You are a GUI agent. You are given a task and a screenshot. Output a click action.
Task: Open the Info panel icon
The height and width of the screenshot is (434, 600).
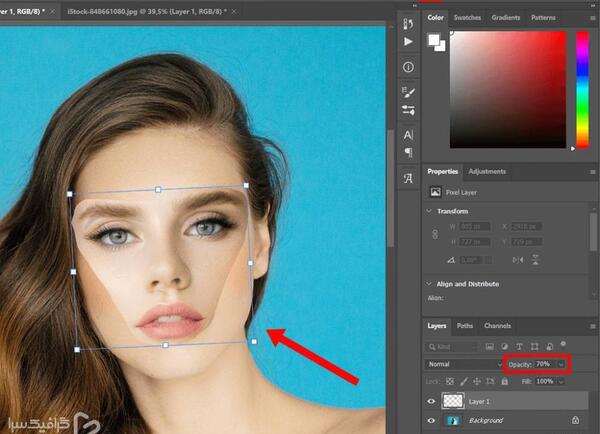[x=408, y=67]
